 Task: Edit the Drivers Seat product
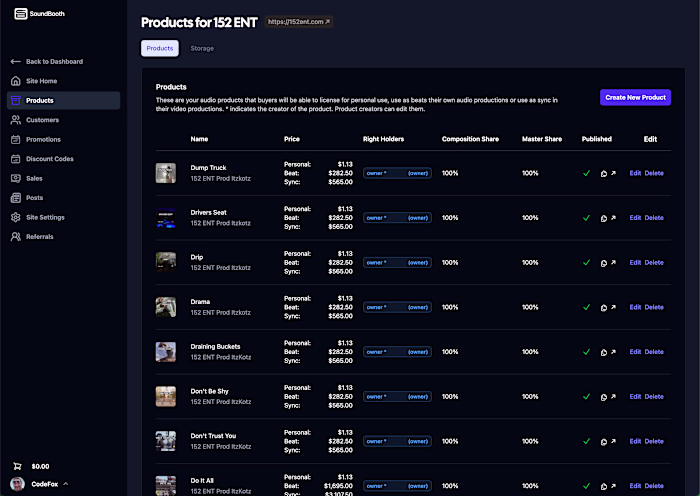click(635, 218)
